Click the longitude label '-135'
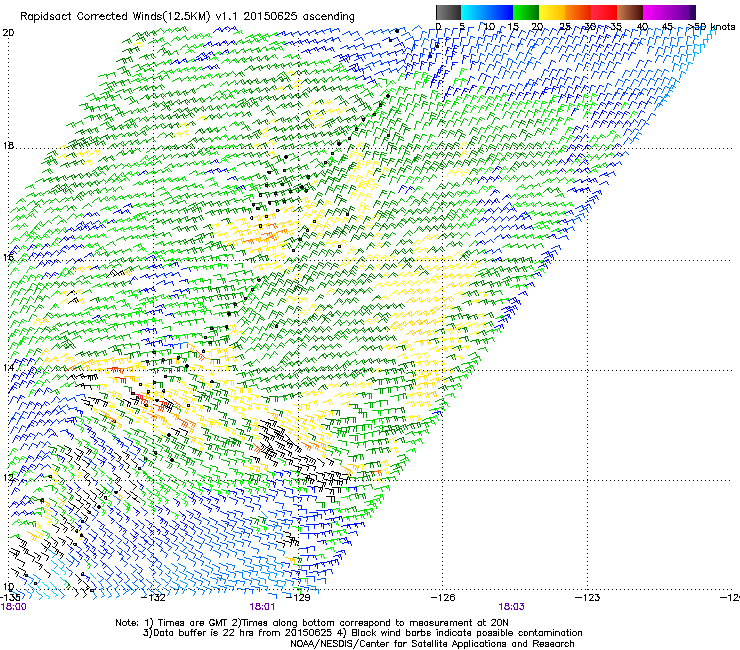 coord(10,597)
